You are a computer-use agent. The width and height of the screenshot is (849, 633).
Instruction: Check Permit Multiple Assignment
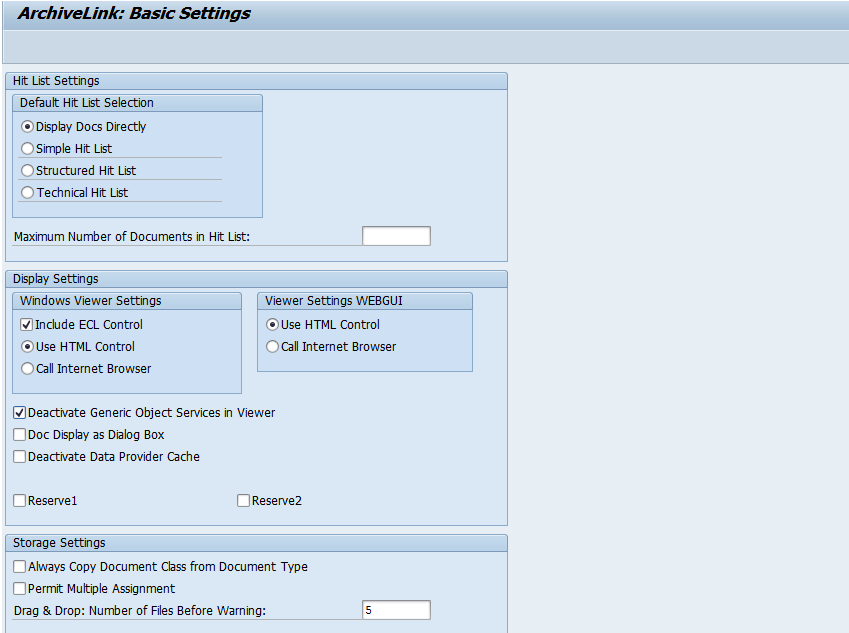point(19,589)
